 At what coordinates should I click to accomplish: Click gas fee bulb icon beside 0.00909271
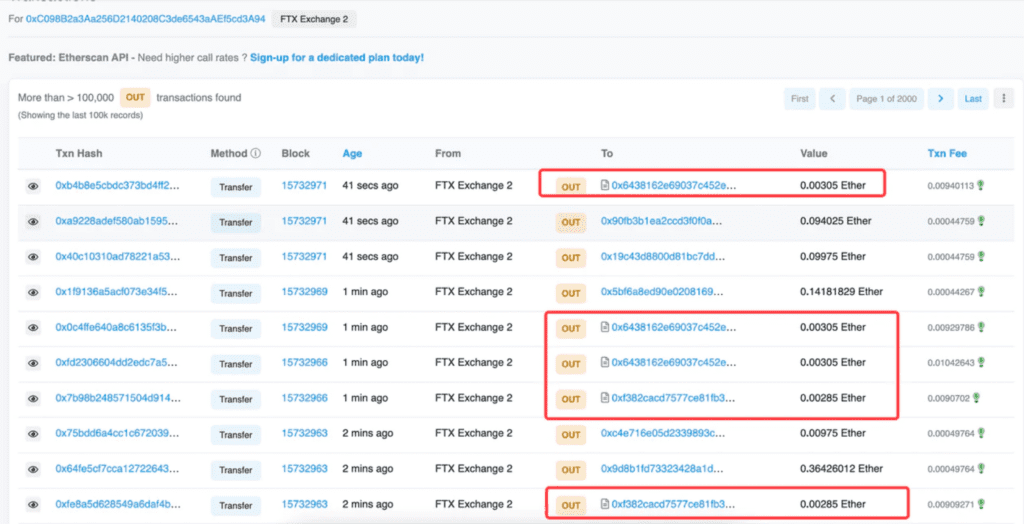(x=980, y=504)
